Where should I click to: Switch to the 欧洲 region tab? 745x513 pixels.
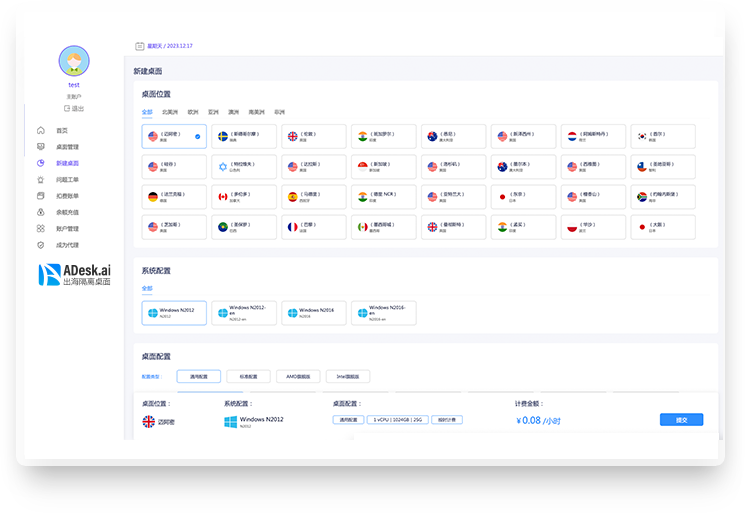[193, 112]
